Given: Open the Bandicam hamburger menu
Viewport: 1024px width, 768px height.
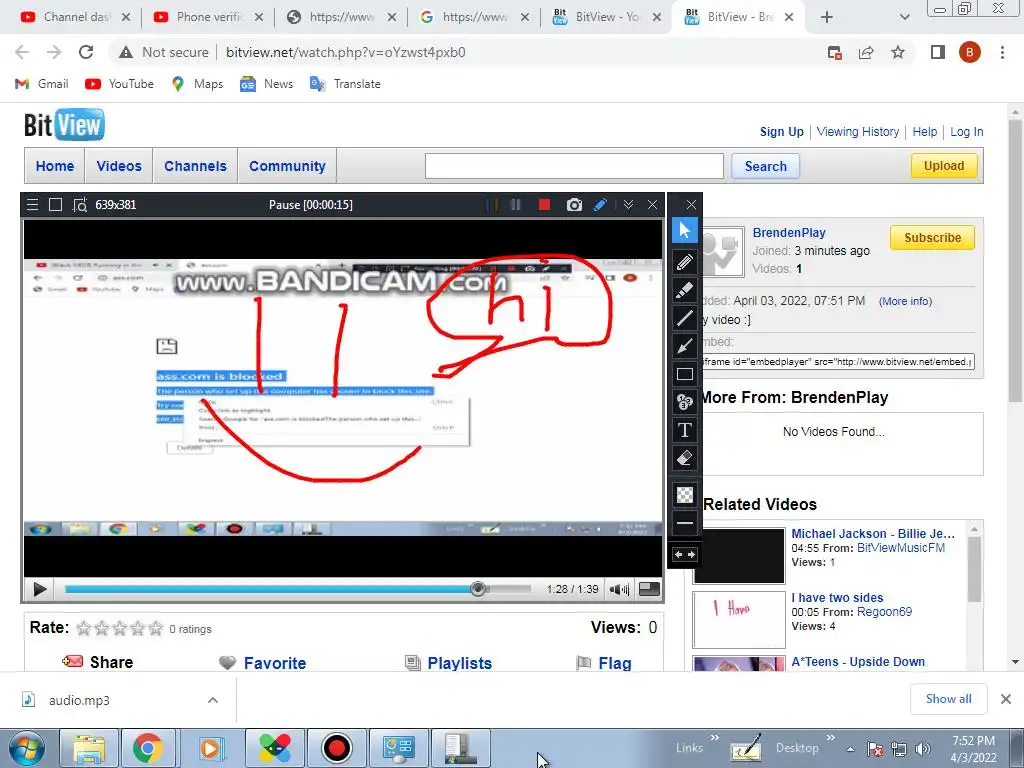Looking at the screenshot, I should pyautogui.click(x=32, y=204).
